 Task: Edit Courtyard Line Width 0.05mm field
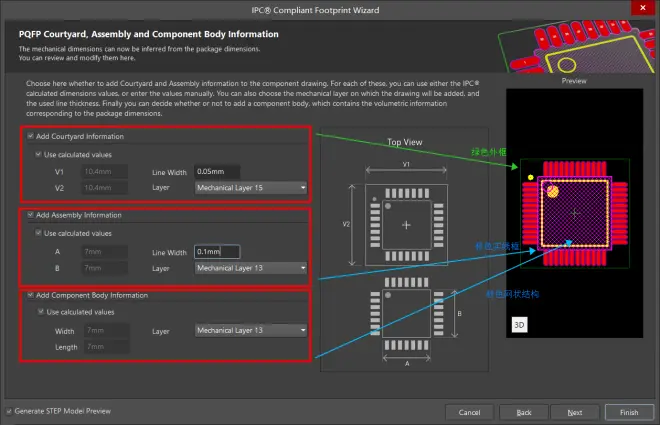(217, 171)
